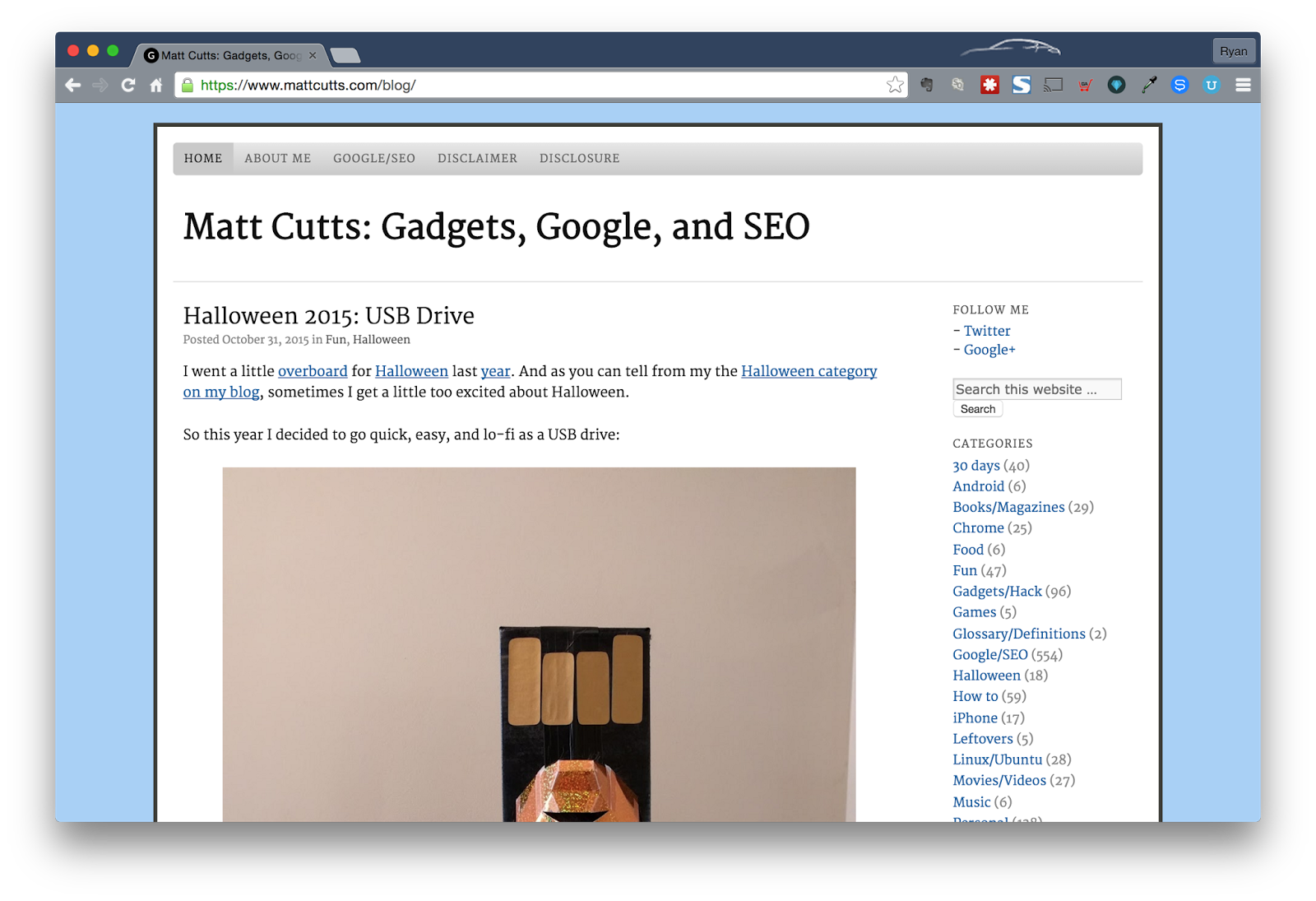Activate the eyedropper color picker extension
The image size is (1316, 901).
[1148, 85]
